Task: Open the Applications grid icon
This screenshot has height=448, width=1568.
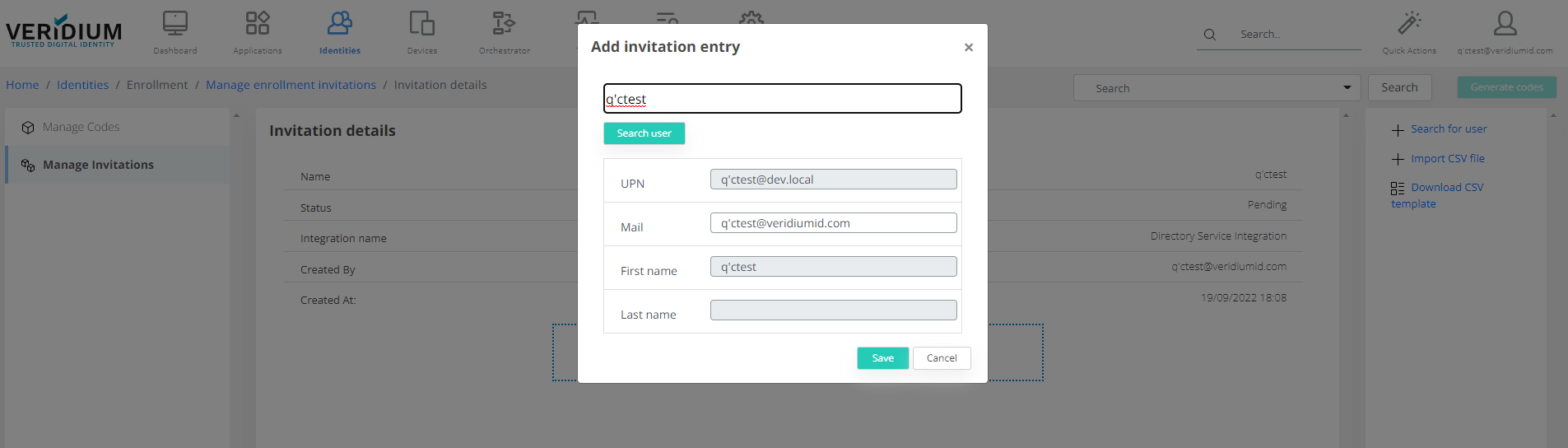Action: (x=258, y=24)
